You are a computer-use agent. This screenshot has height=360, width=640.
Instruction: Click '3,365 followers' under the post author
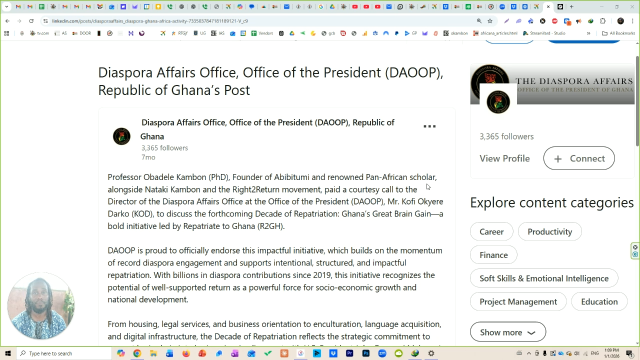coord(164,148)
